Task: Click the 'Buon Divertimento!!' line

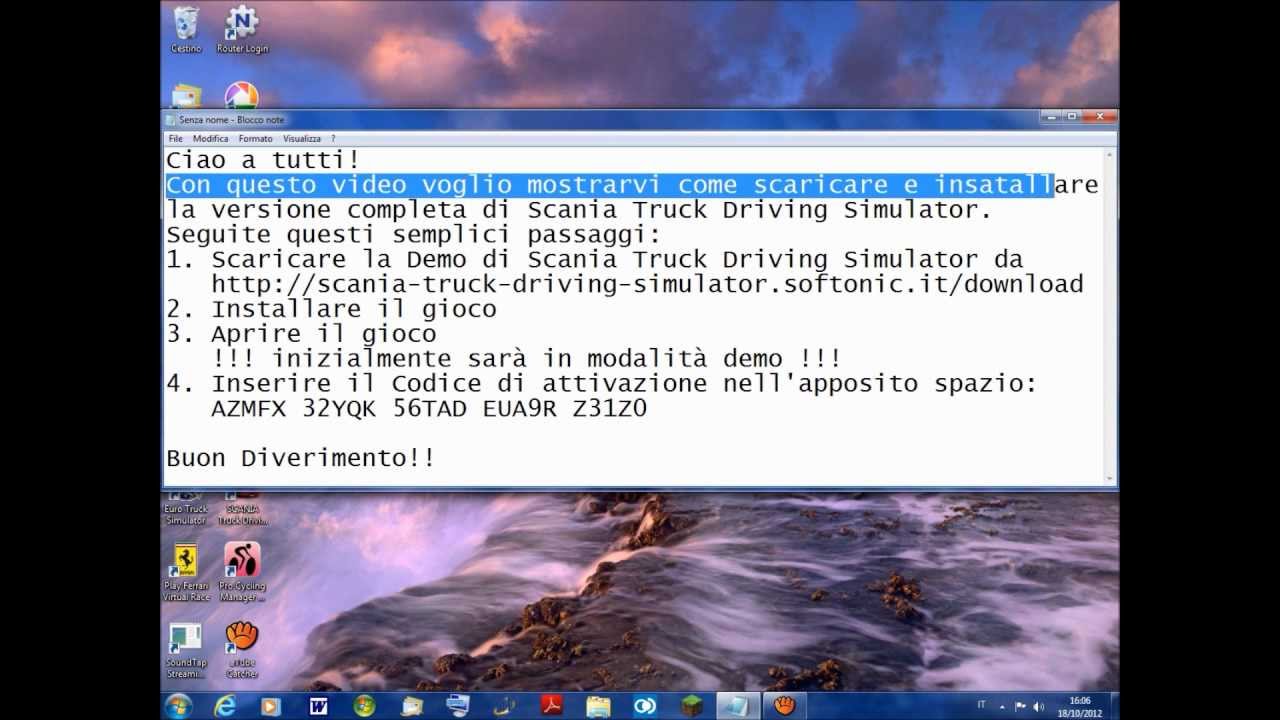Action: 300,458
